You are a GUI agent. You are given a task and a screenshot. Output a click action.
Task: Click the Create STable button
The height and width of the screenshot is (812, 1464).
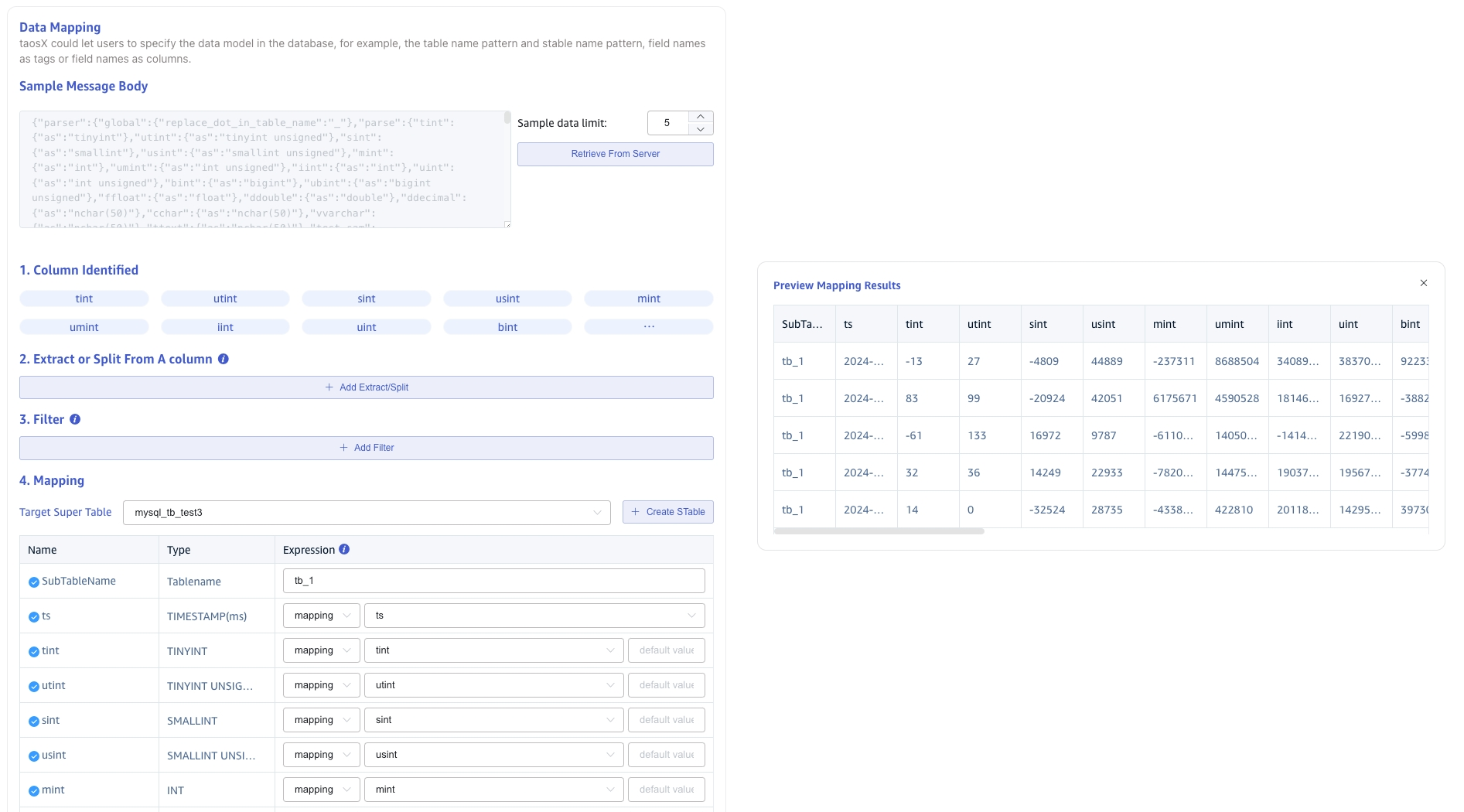click(x=667, y=512)
